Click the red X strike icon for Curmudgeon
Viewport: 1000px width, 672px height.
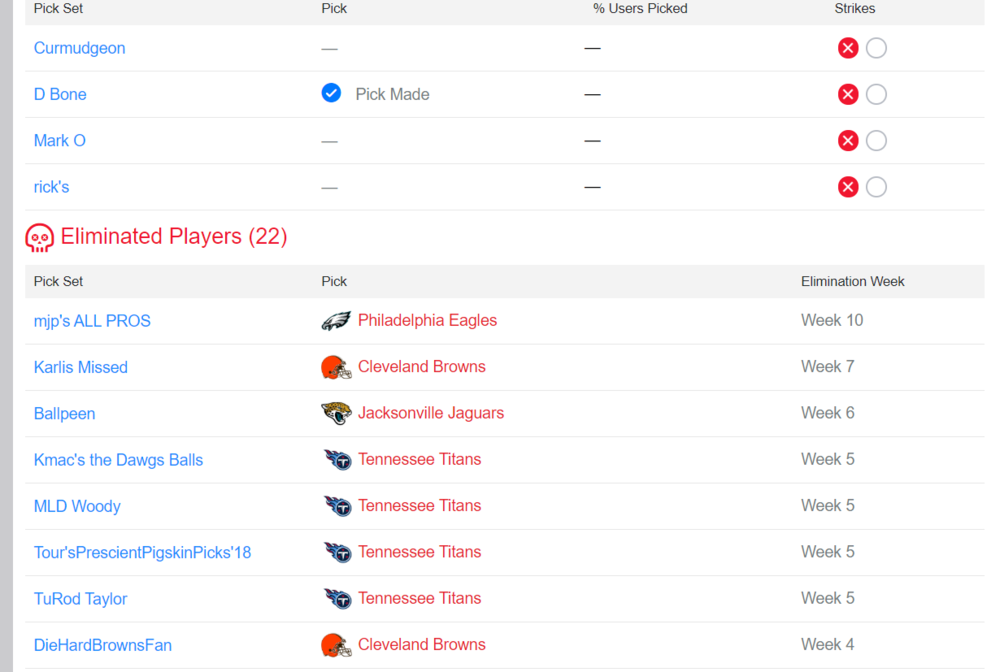tap(848, 48)
